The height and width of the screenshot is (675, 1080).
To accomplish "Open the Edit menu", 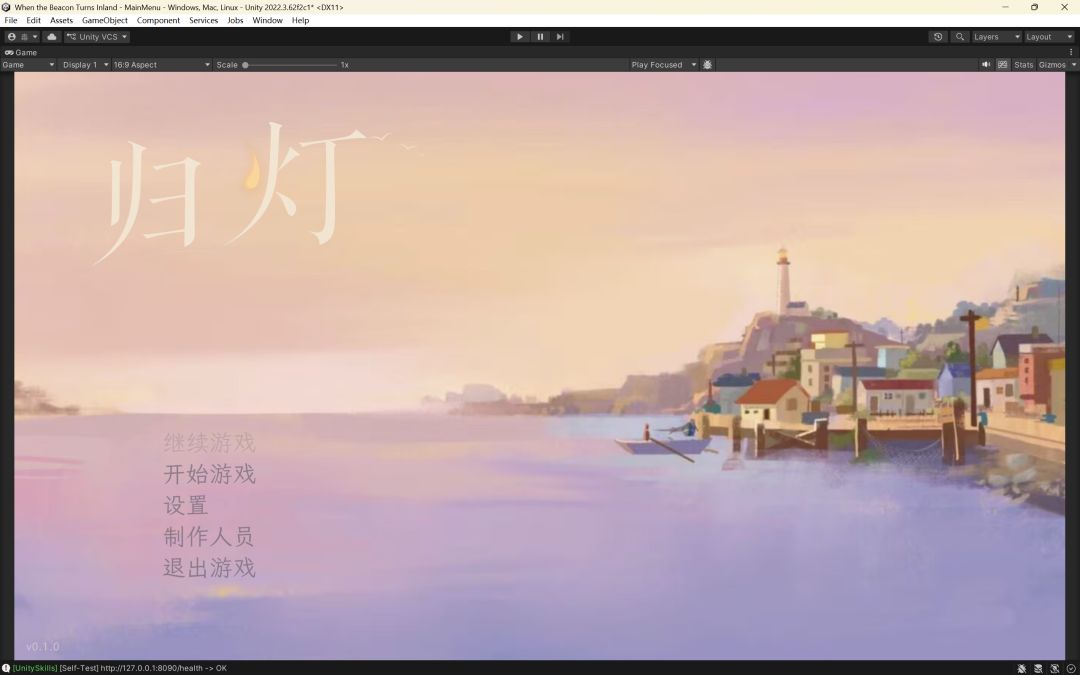I will (33, 21).
